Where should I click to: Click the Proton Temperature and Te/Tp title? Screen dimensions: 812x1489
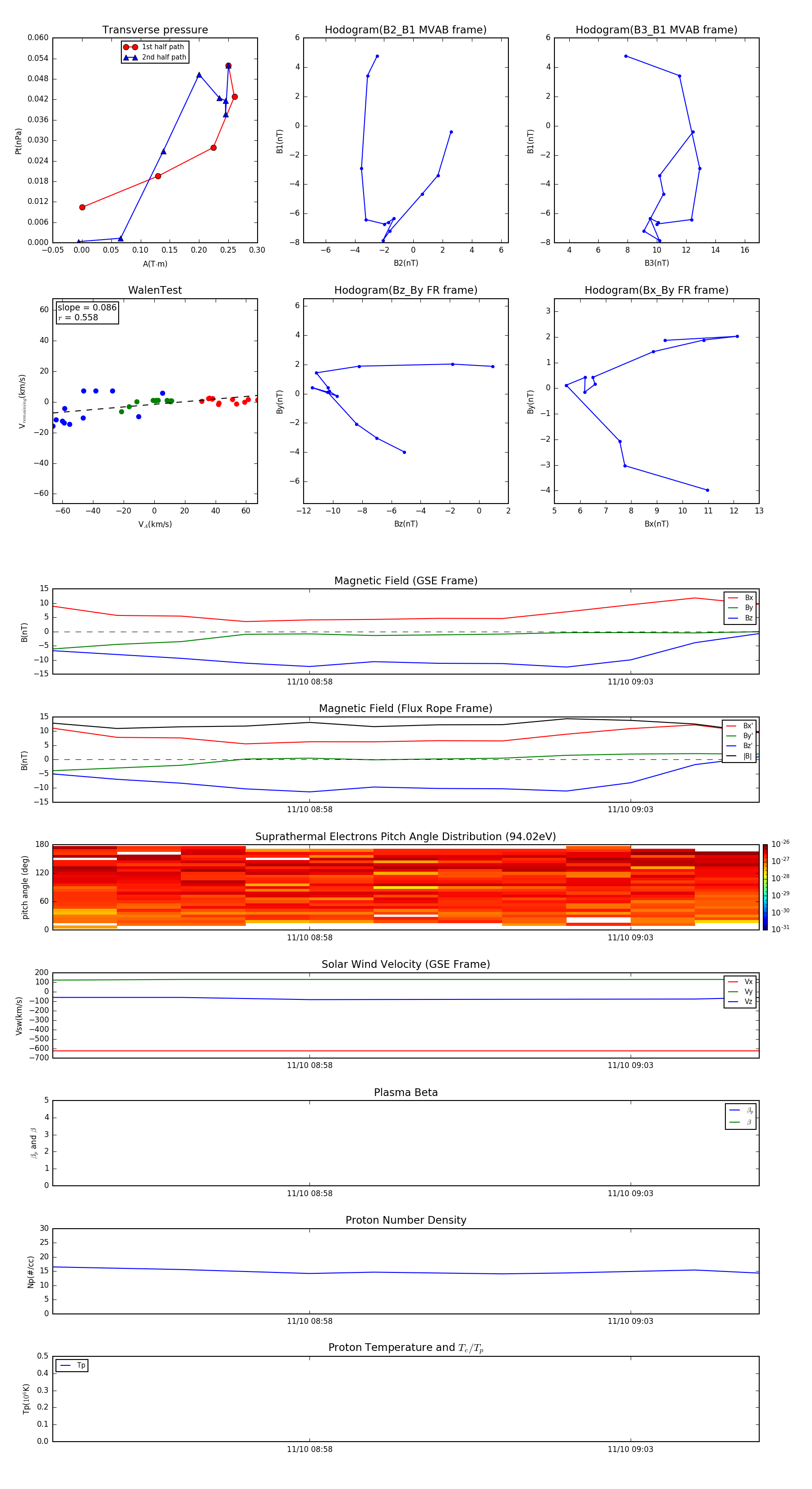coord(406,1348)
